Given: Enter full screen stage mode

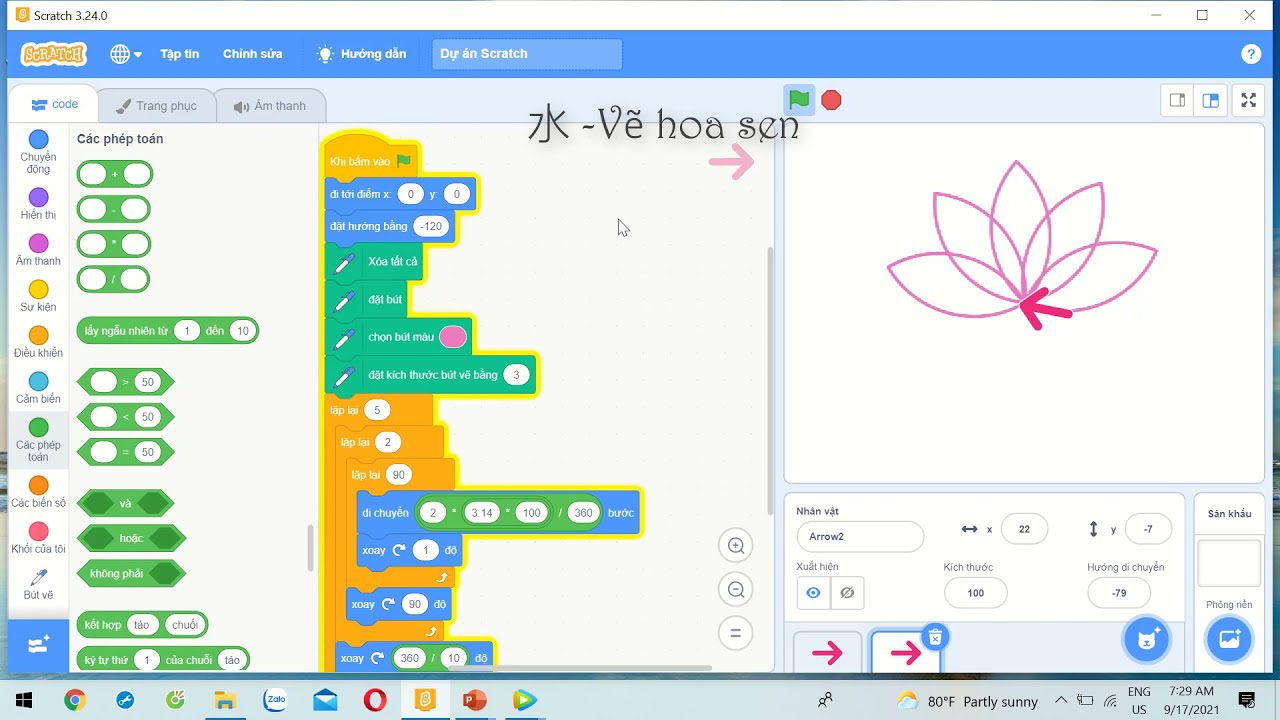Looking at the screenshot, I should [1248, 100].
